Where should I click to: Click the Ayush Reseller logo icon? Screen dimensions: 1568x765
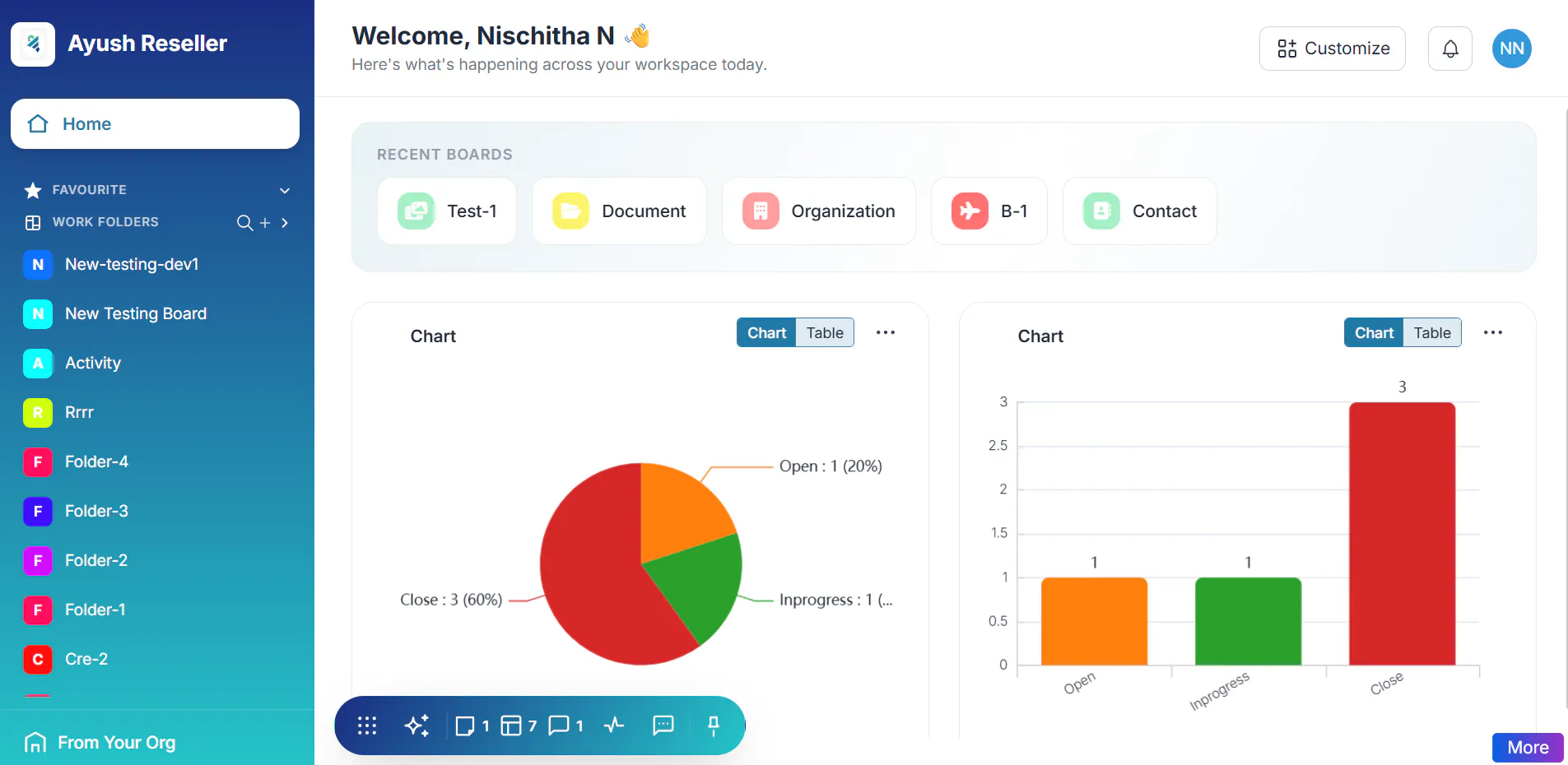pos(33,44)
